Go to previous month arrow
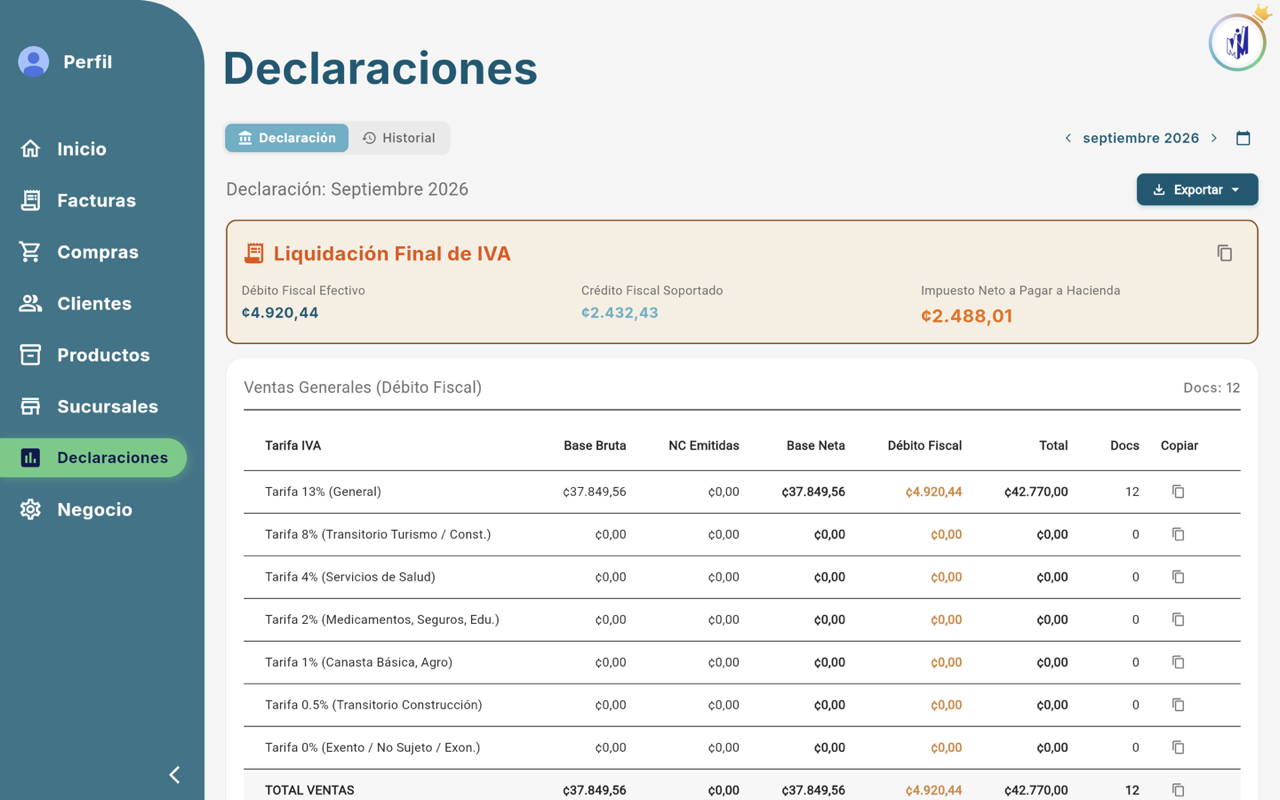1280x800 pixels. pos(1068,138)
